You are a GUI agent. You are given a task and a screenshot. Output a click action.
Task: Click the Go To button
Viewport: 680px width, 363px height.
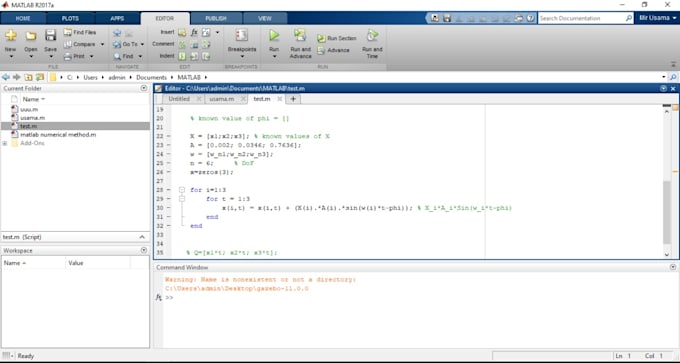[x=125, y=44]
